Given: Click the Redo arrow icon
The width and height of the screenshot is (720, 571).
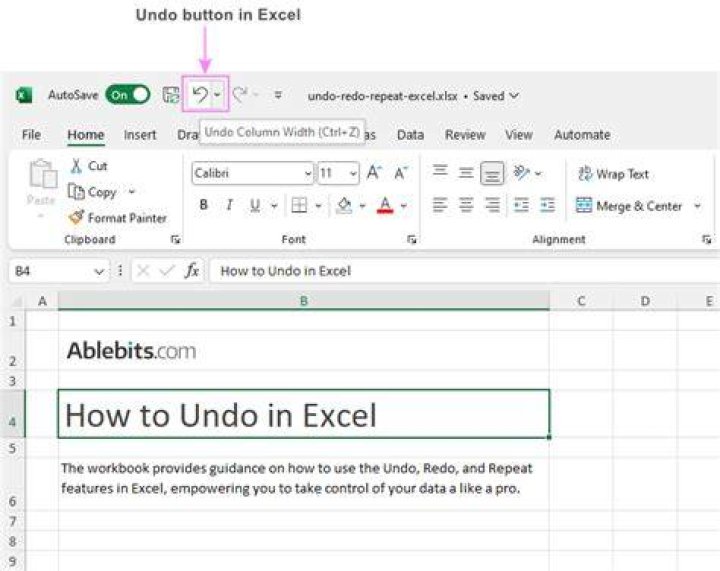Looking at the screenshot, I should [x=240, y=95].
